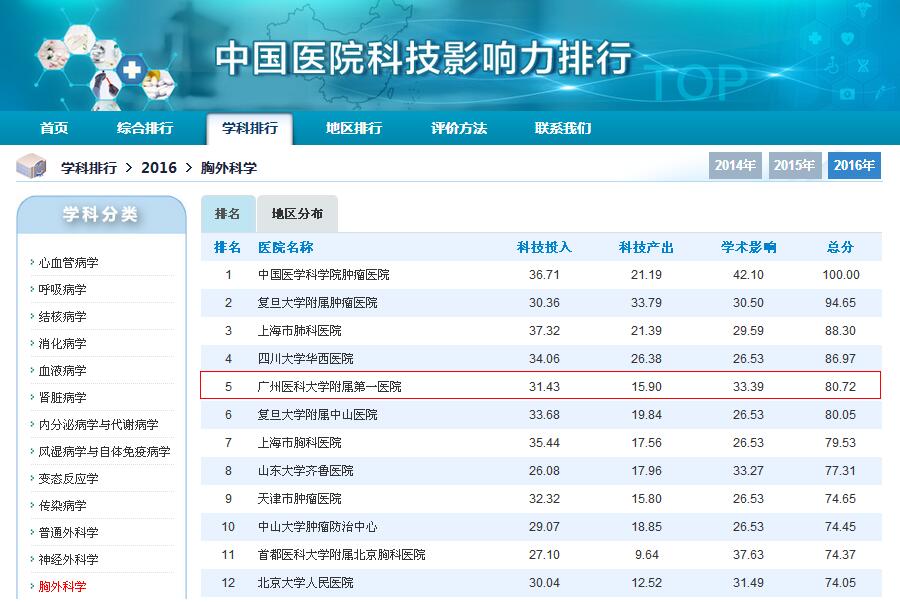
Task: Open the 首页 navigation item
Action: [54, 128]
